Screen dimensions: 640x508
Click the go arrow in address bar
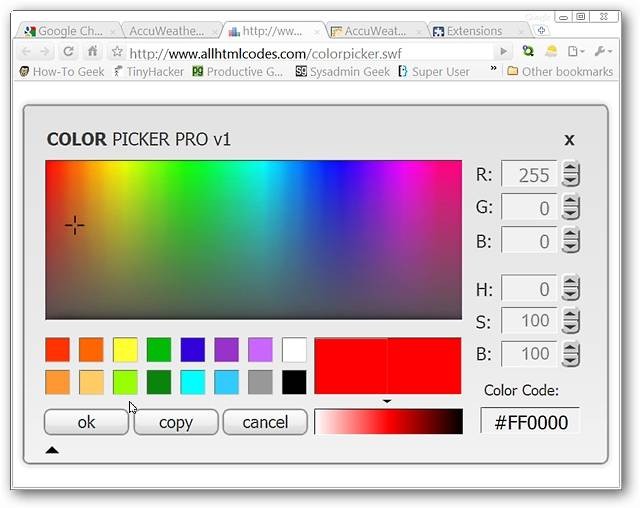click(x=504, y=51)
